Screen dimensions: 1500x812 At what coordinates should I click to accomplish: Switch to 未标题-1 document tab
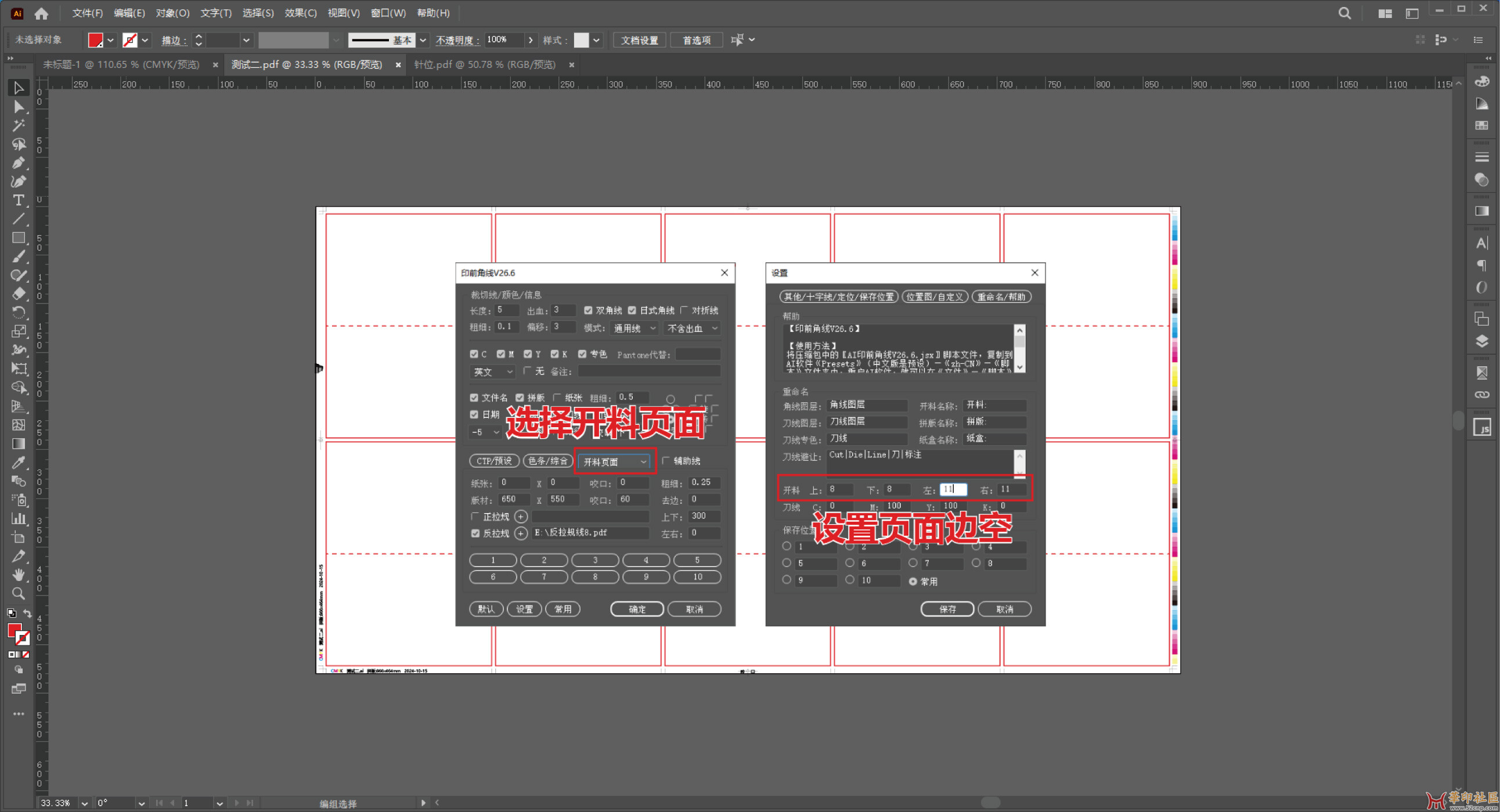point(121,64)
